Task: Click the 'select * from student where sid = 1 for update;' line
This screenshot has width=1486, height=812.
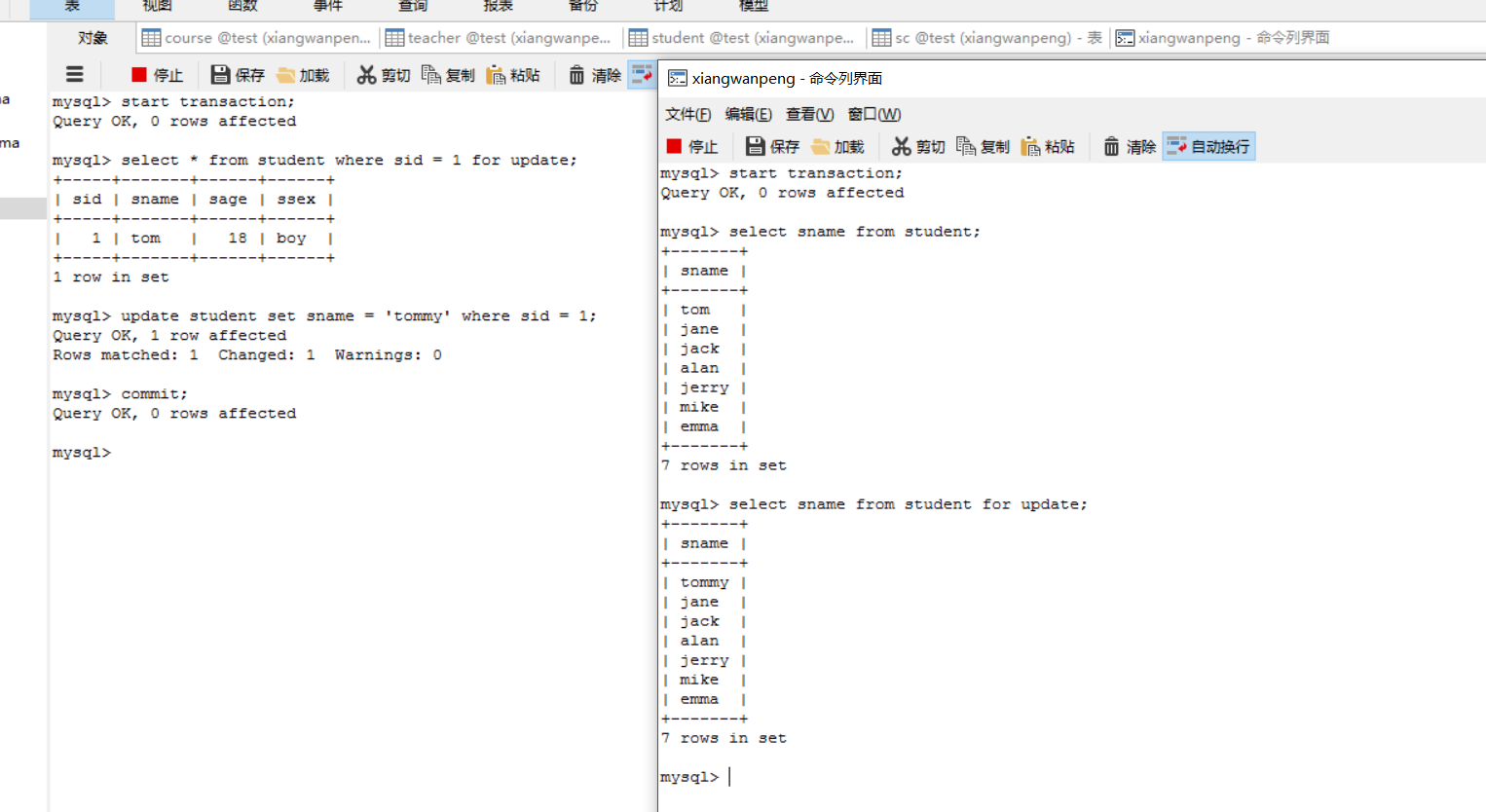Action: click(315, 160)
